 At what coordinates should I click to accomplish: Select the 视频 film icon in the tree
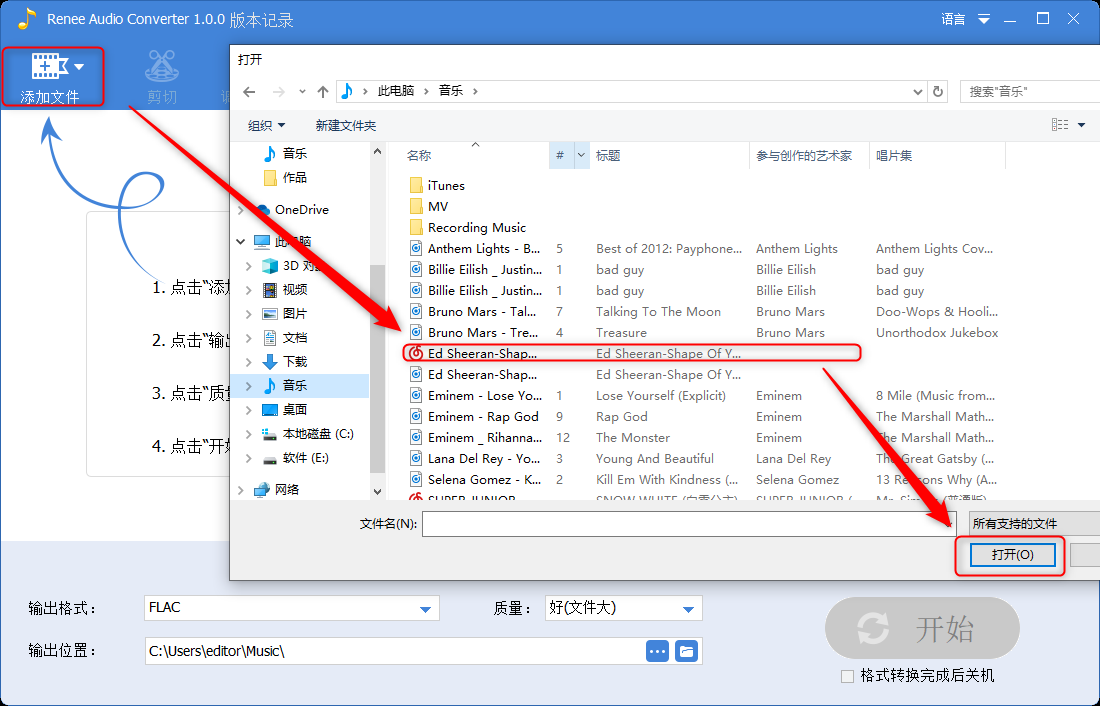269,290
